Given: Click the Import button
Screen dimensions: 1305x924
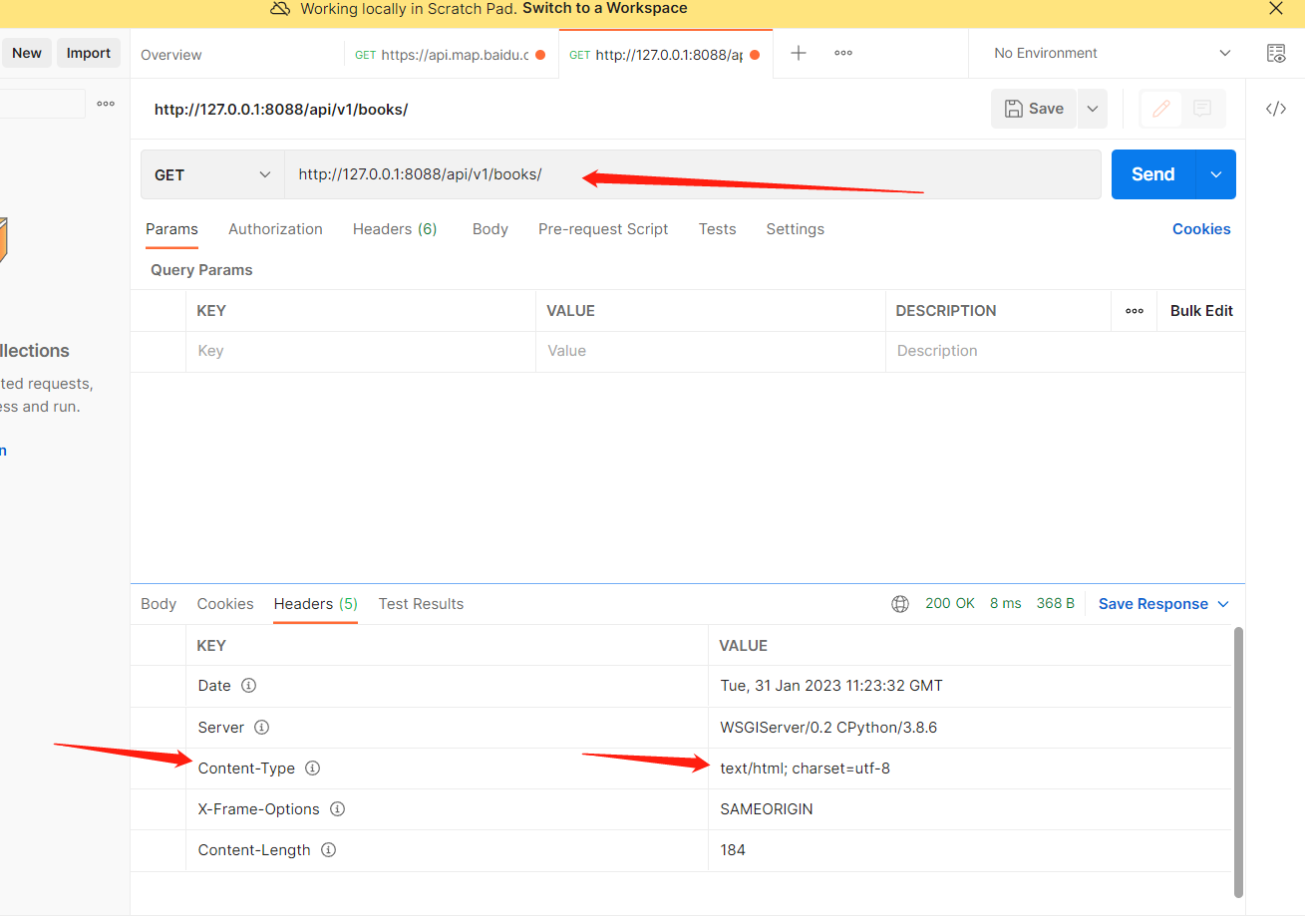Looking at the screenshot, I should pos(89,53).
